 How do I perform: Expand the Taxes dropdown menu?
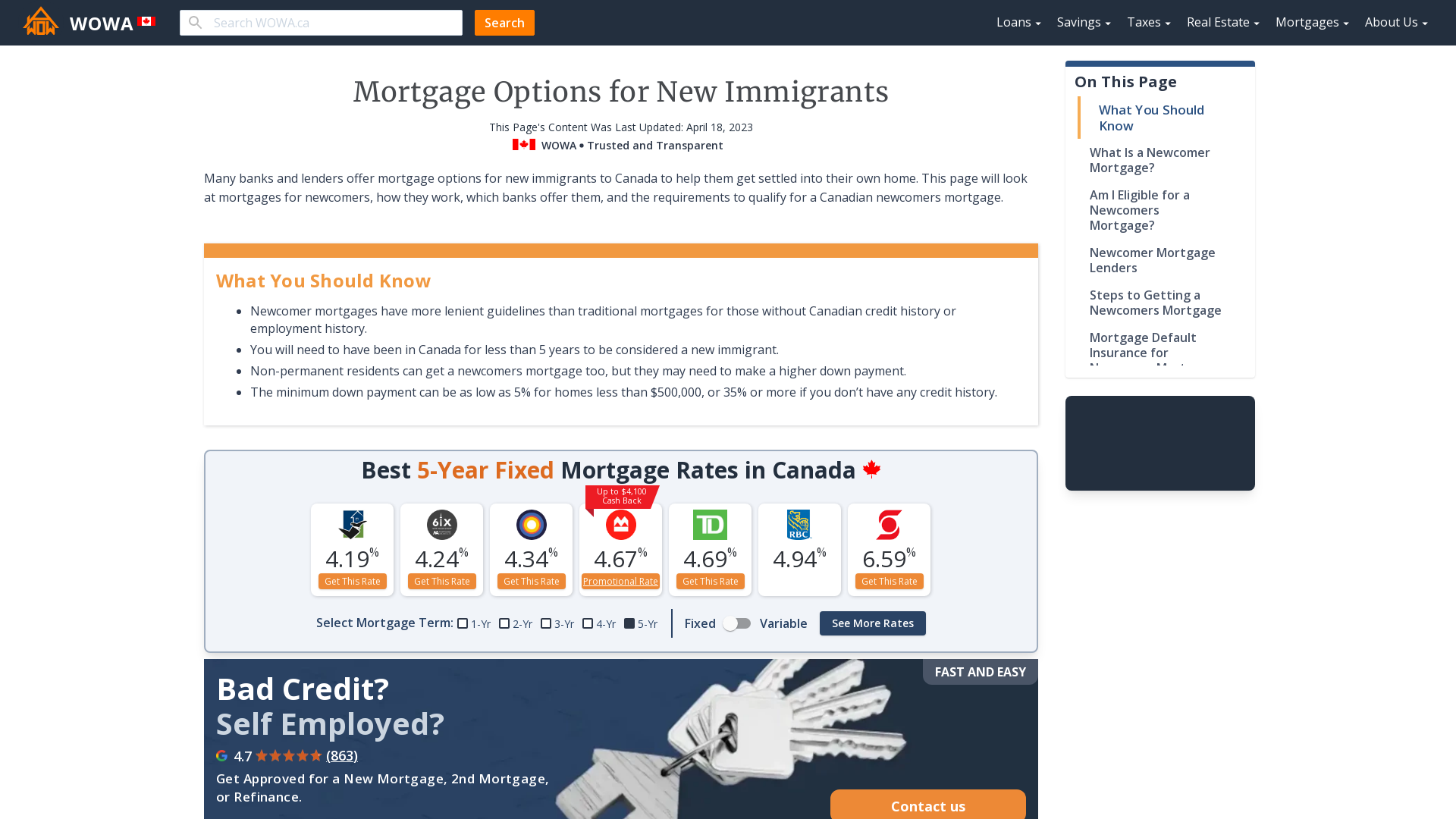pos(1148,22)
